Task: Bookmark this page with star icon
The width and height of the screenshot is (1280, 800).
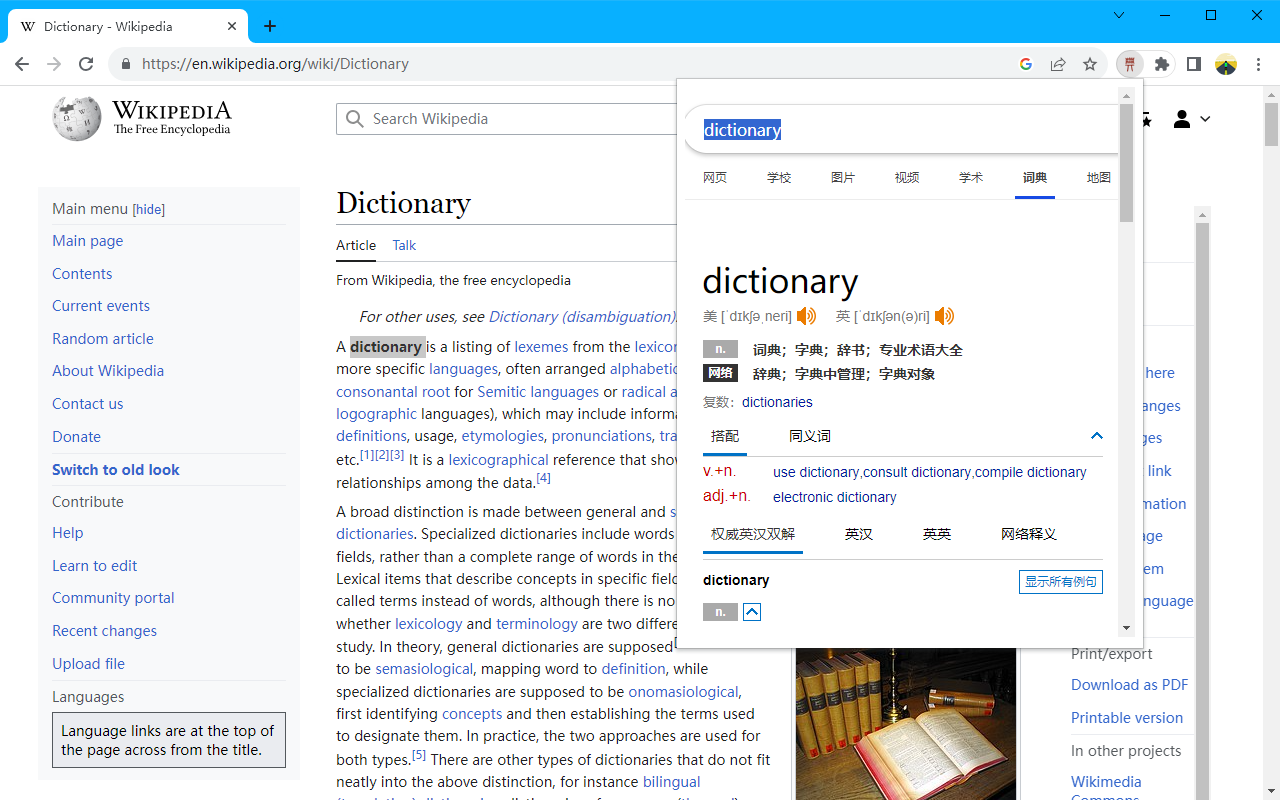Action: (1090, 64)
